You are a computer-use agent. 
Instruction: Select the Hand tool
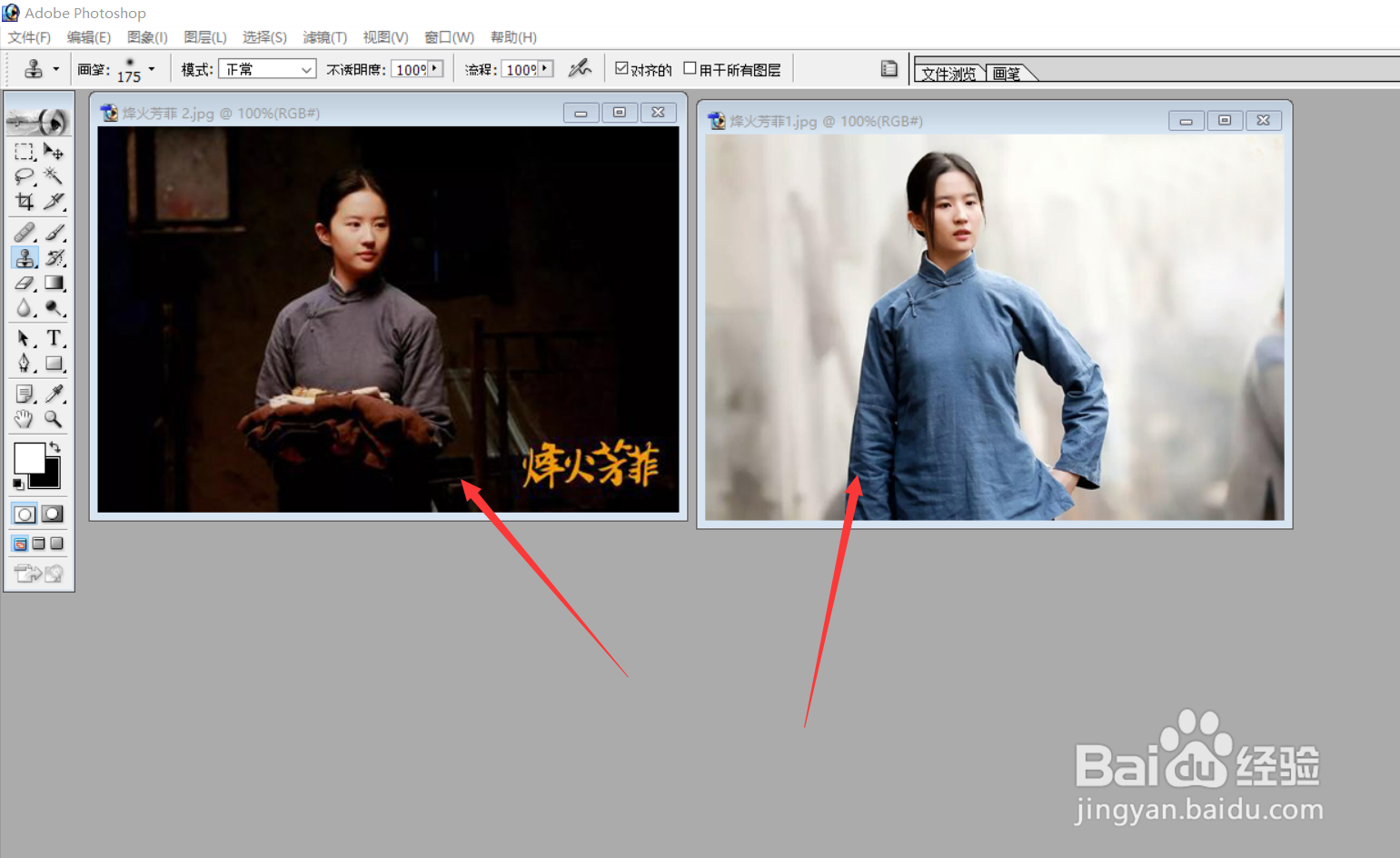coord(25,419)
